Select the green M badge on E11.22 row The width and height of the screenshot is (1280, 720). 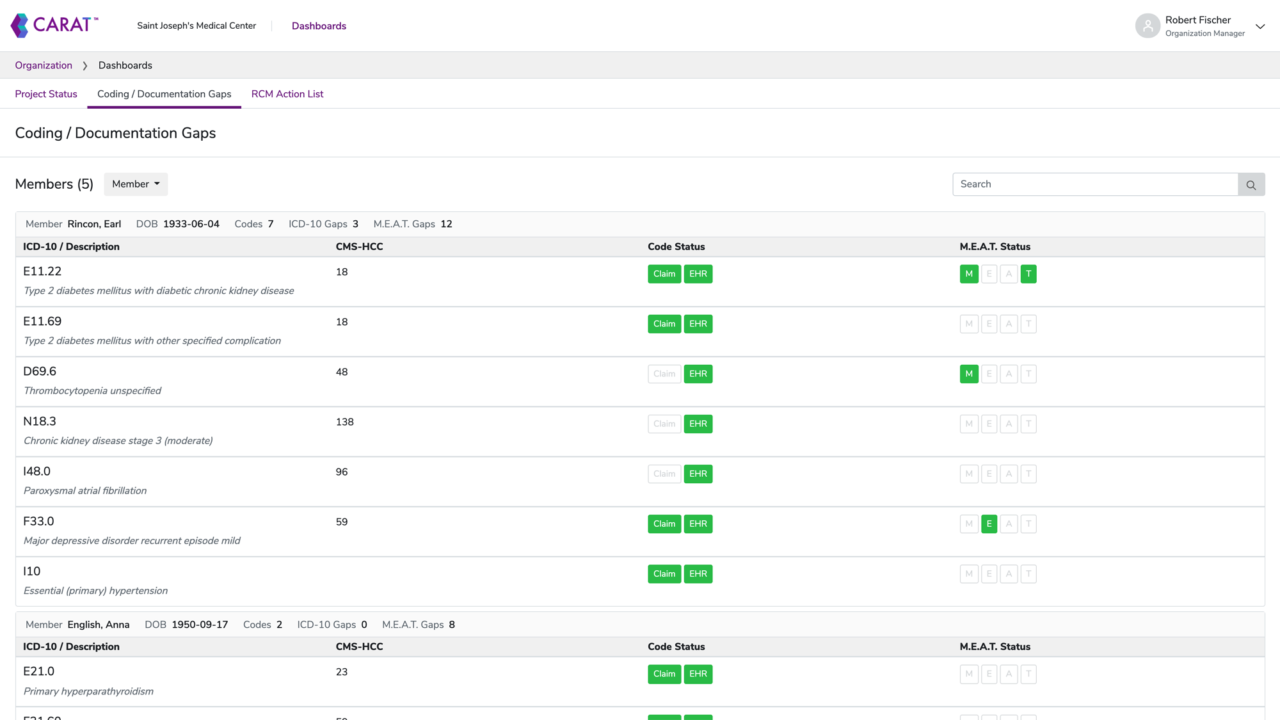coord(968,273)
